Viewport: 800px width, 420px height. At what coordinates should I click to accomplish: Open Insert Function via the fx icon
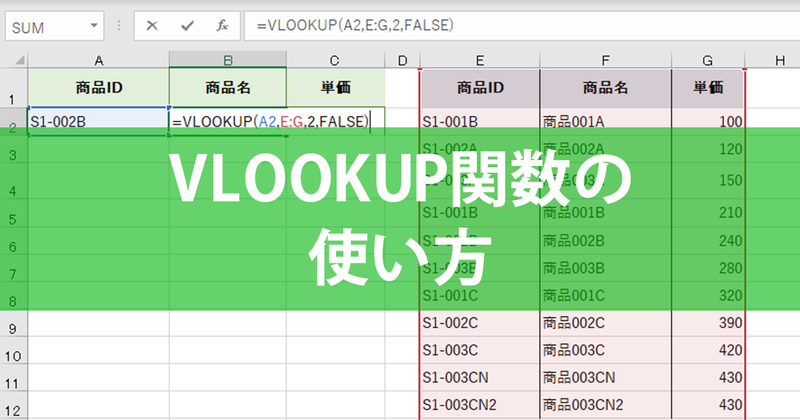point(222,26)
